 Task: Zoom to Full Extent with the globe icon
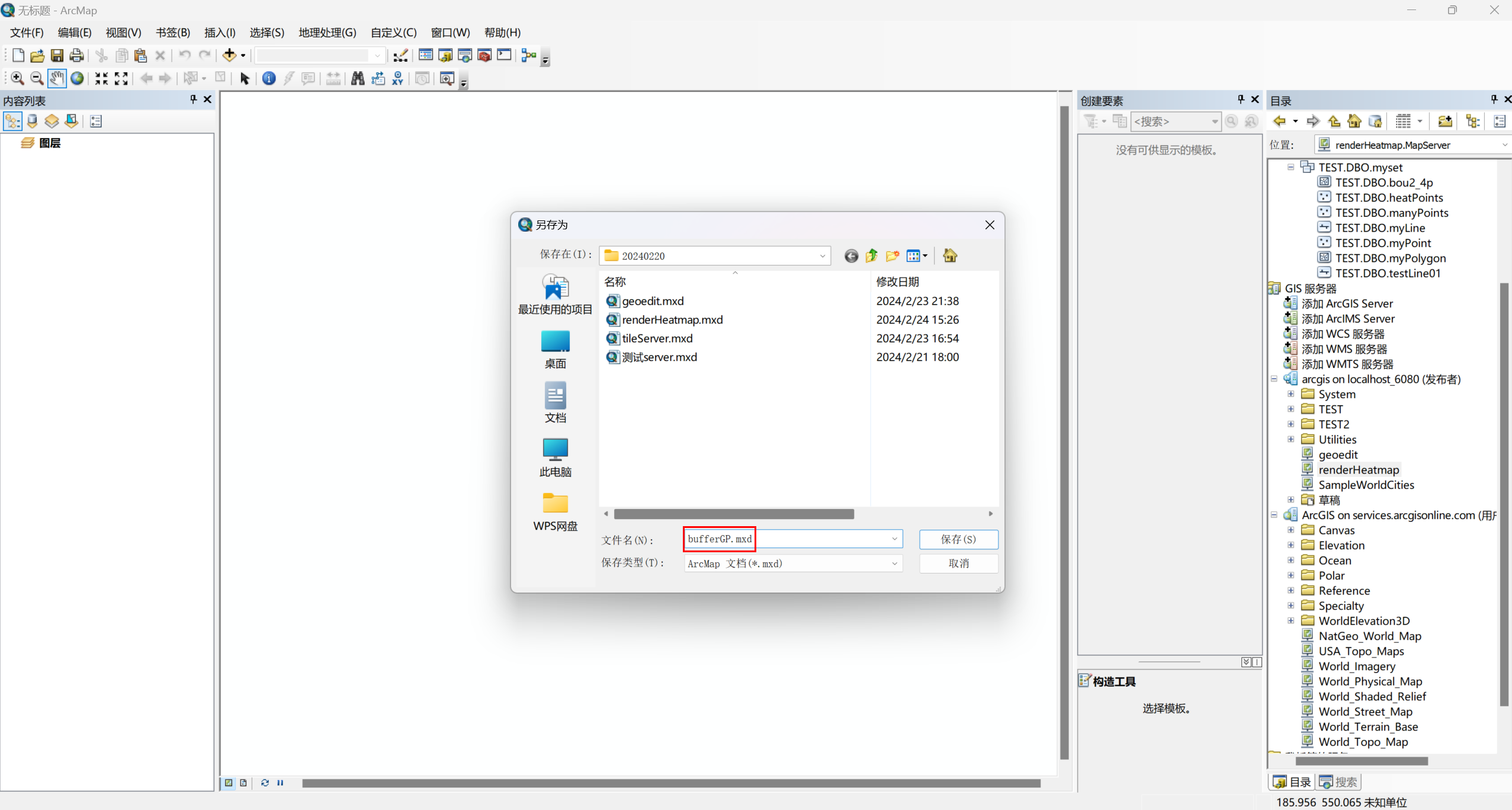tap(77, 78)
